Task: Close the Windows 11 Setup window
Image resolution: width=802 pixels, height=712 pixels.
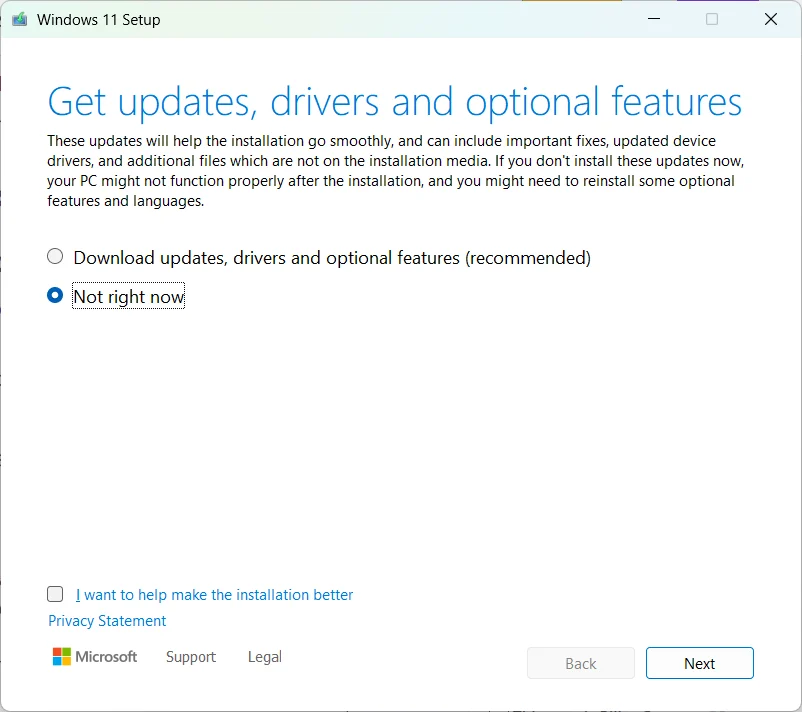Action: coord(770,19)
